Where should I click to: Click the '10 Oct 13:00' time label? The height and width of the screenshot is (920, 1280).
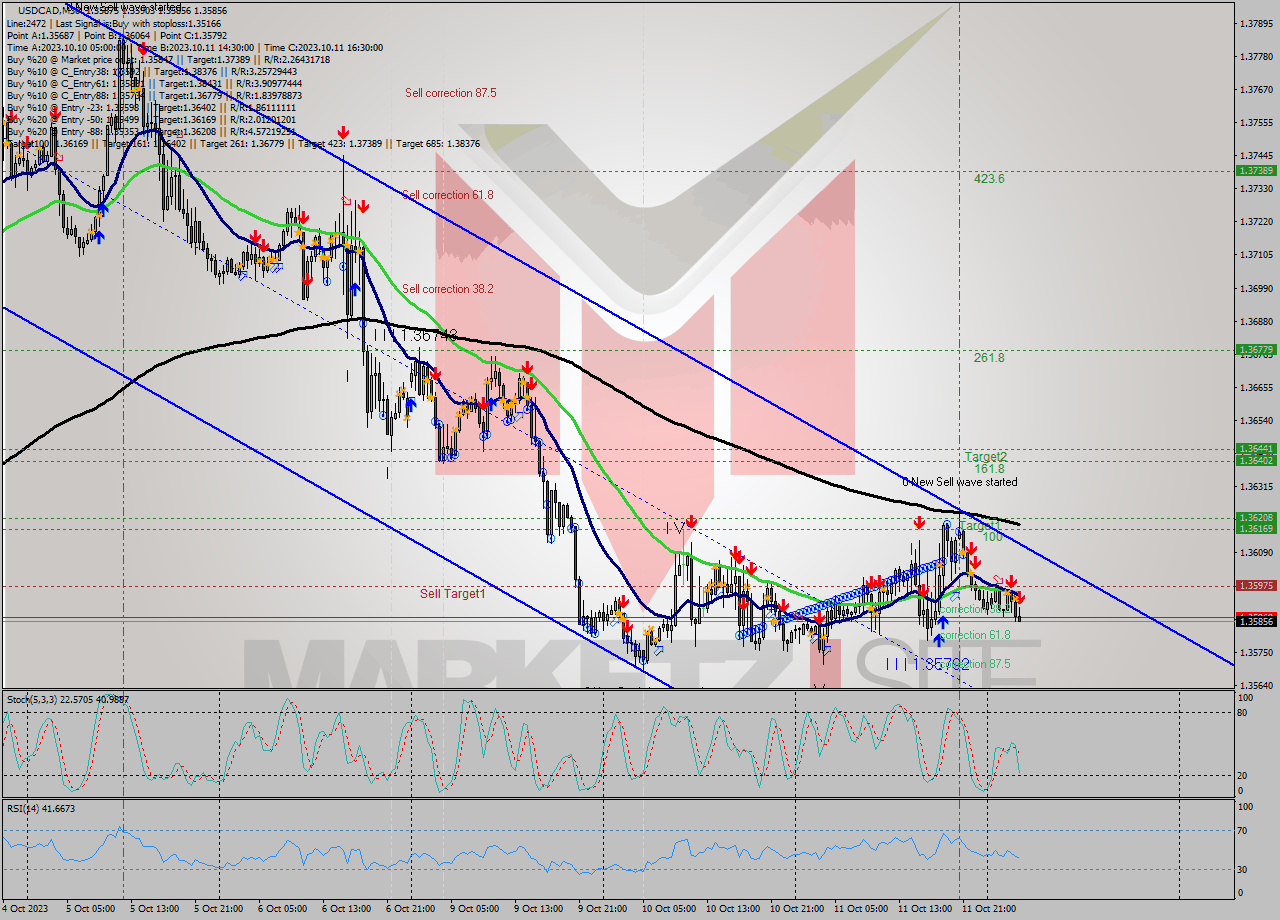pos(735,909)
